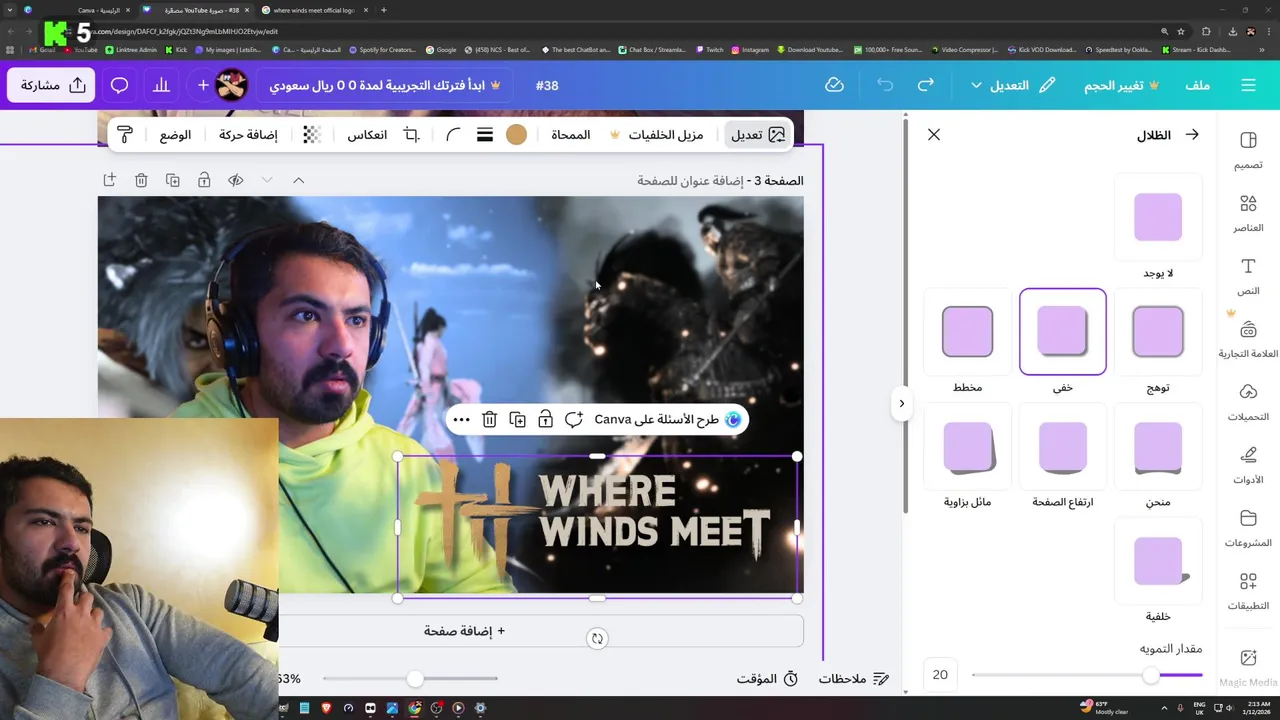Select the ارتفاع الصفحة page lift shadow
Viewport: 1280px width, 720px height.
(x=1063, y=447)
